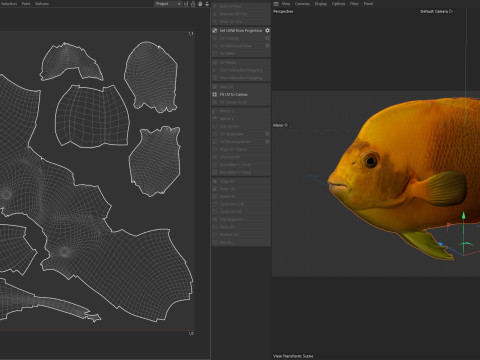Click the Copy UV command
Screen dimensions: 480x360
coord(241,181)
